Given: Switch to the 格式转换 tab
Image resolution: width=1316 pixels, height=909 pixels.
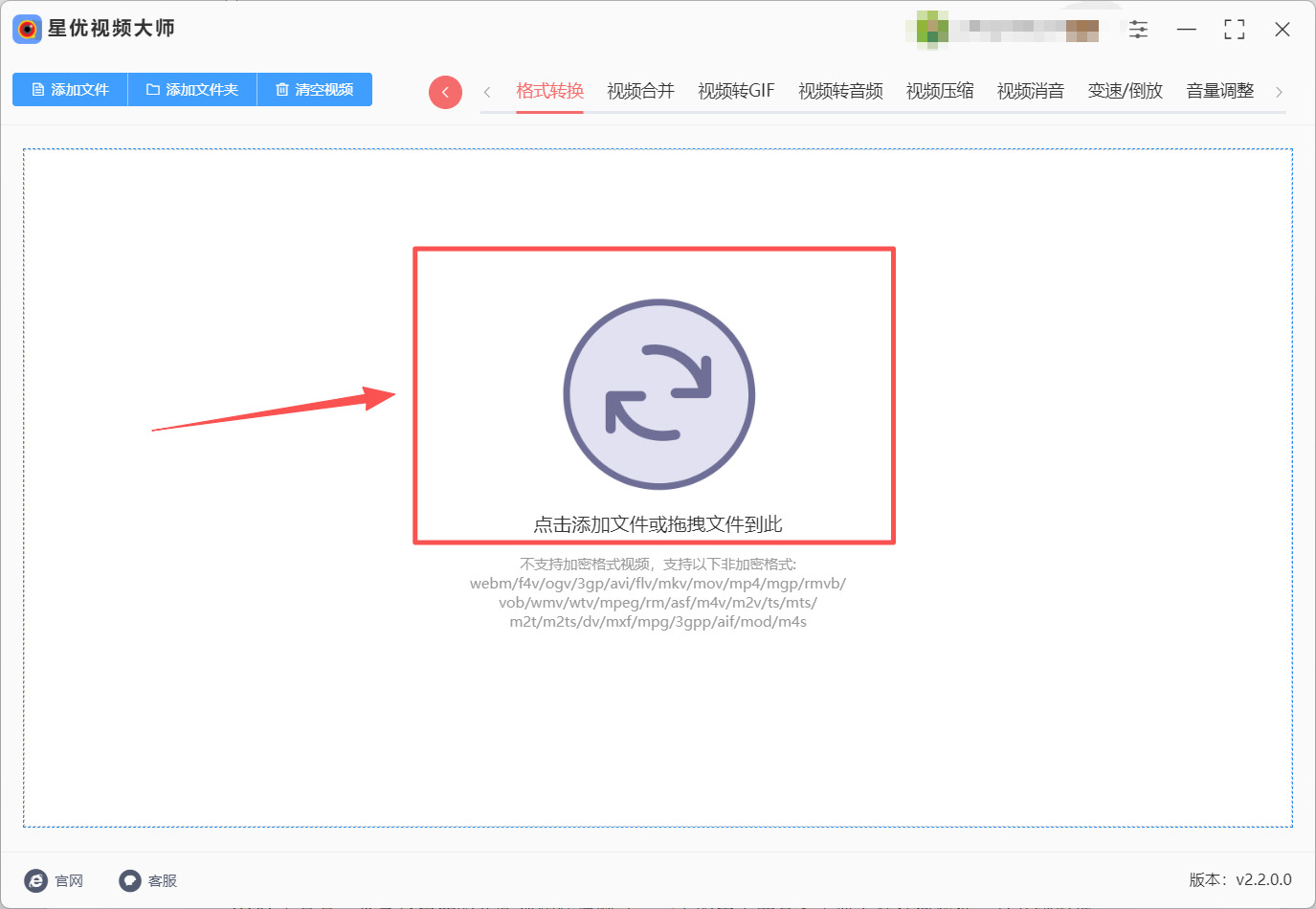Looking at the screenshot, I should click(x=549, y=91).
